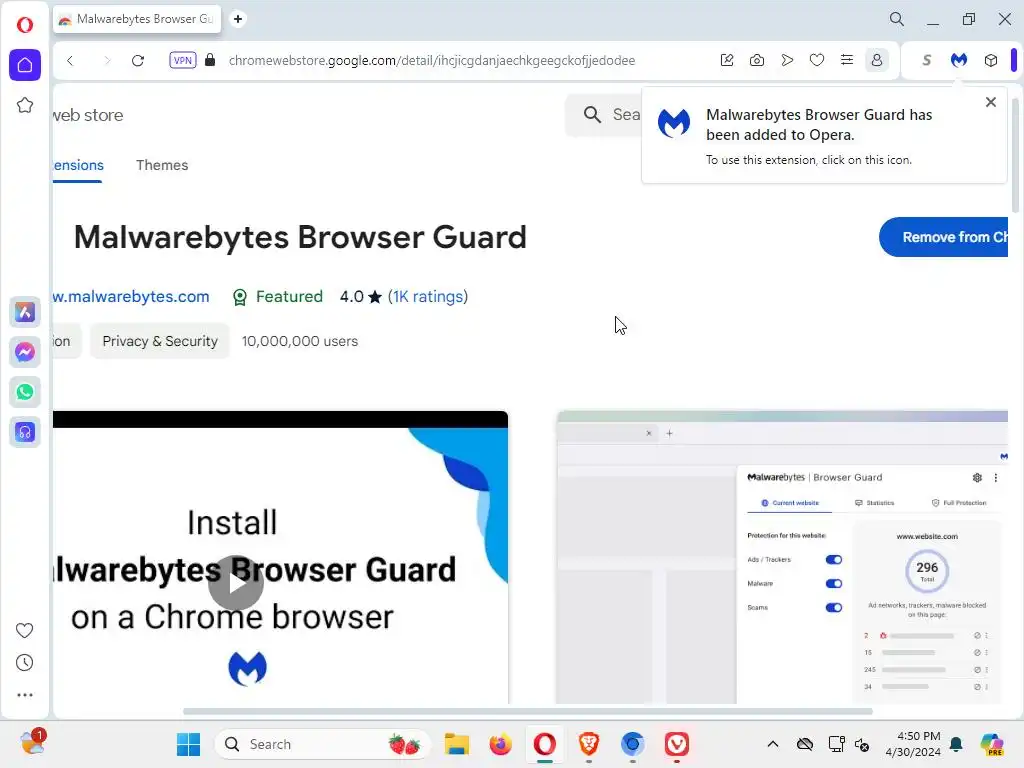
Task: Open the Opera start page home icon
Action: point(25,65)
